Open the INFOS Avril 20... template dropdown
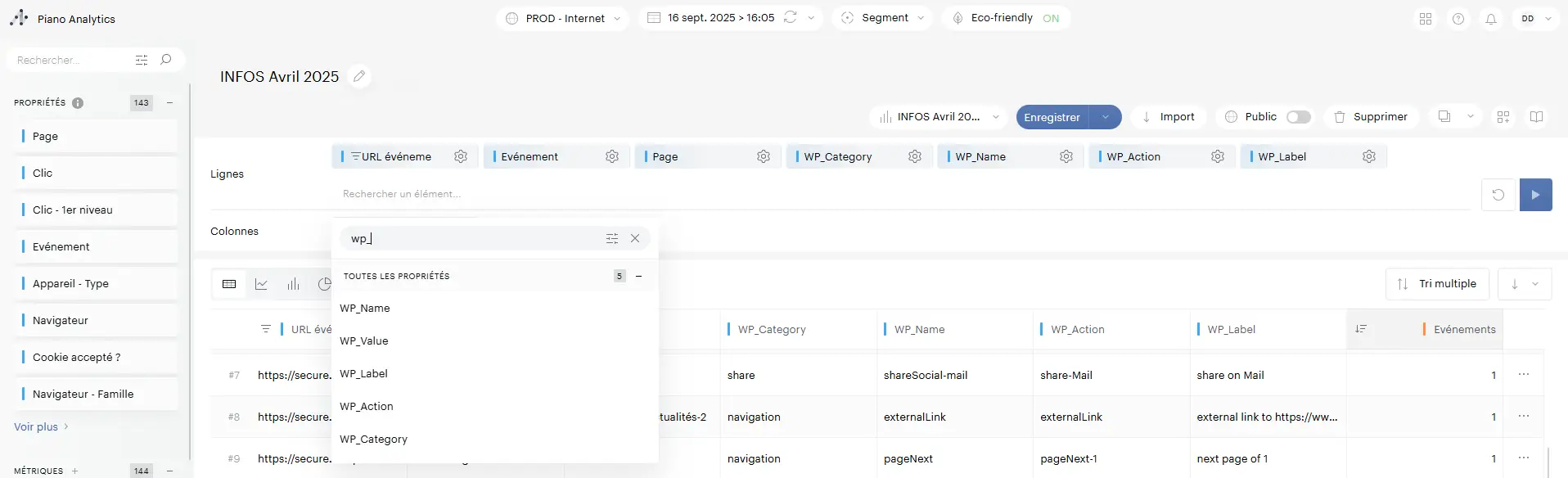The width and height of the screenshot is (1568, 478). click(939, 117)
